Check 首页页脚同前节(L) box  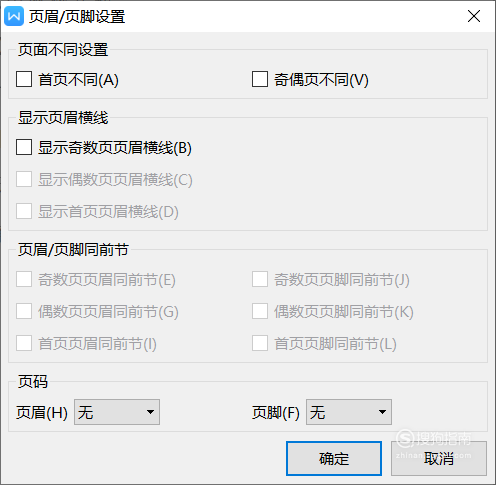click(260, 343)
